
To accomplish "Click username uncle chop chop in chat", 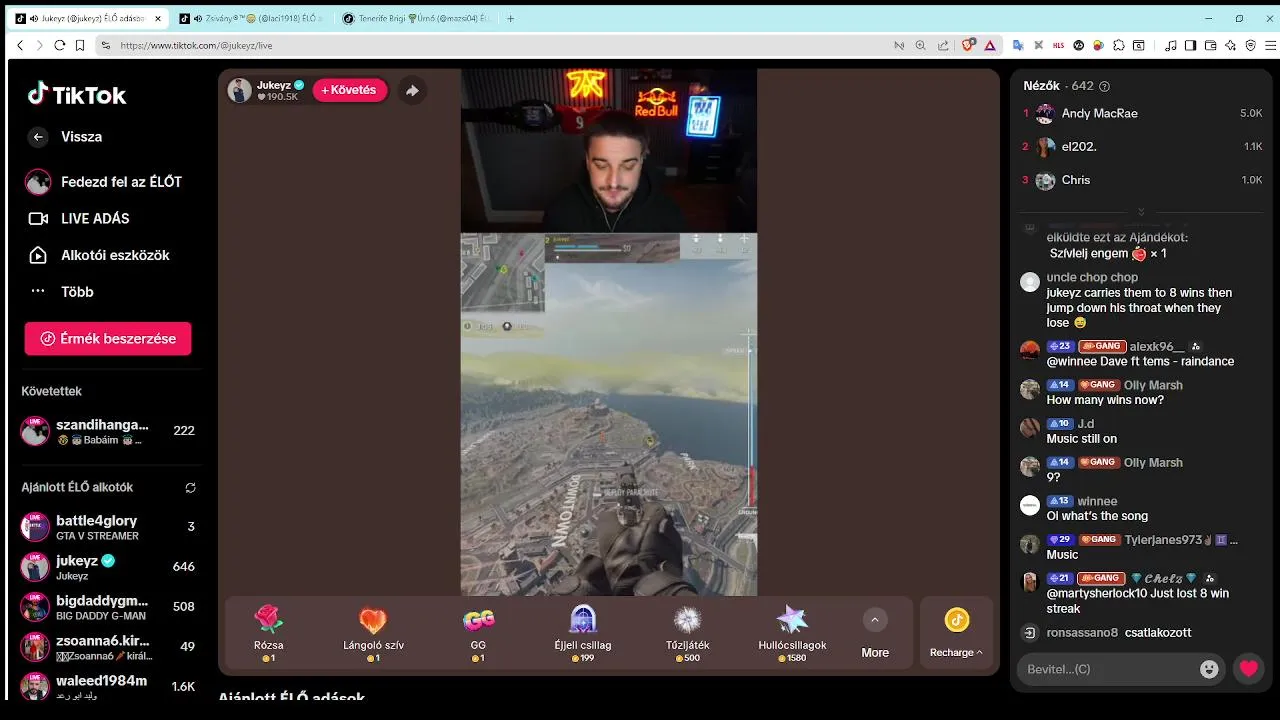I will coord(1092,277).
